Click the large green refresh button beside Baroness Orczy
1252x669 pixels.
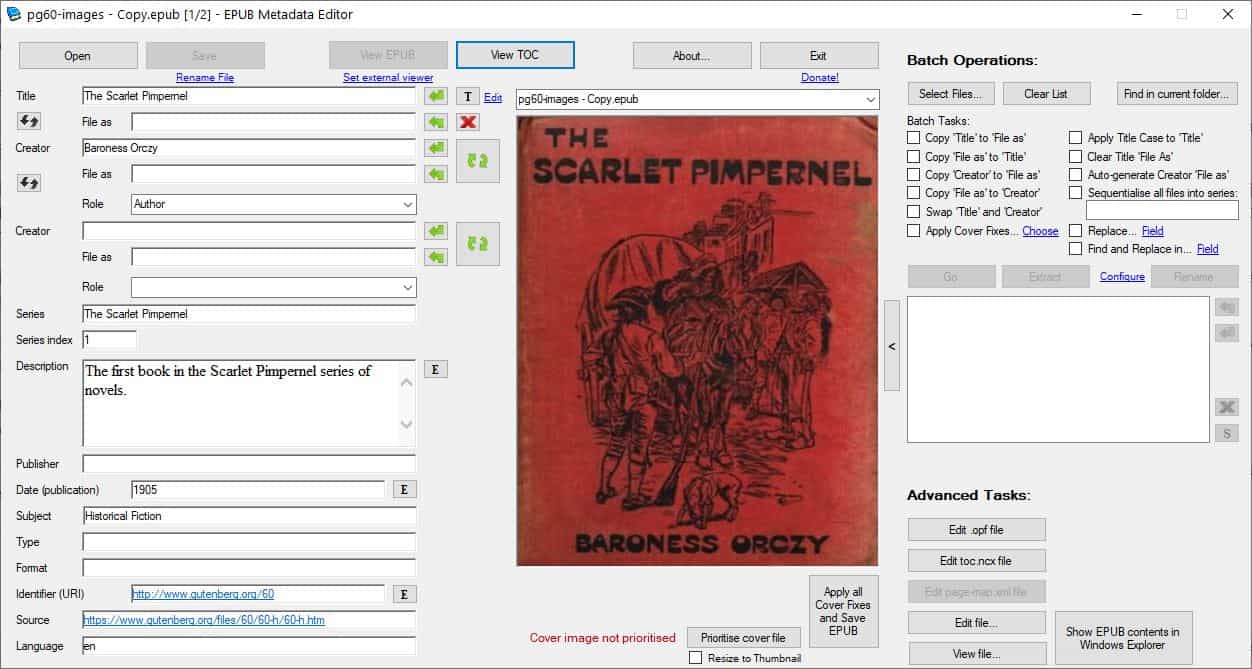(x=478, y=161)
